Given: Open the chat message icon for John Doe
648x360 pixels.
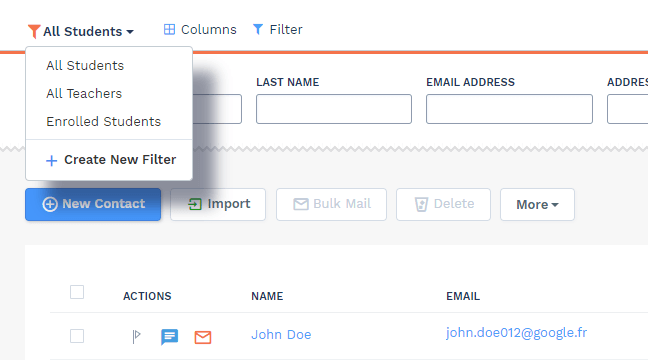Looking at the screenshot, I should click(169, 337).
